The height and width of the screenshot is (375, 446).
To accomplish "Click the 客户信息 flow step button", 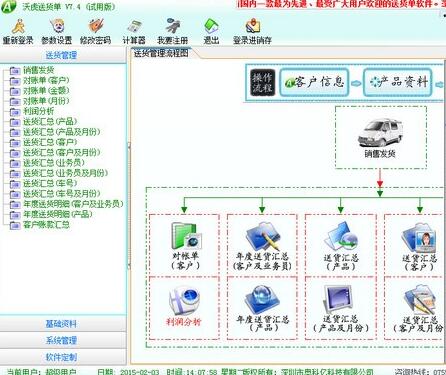I will pos(314,82).
